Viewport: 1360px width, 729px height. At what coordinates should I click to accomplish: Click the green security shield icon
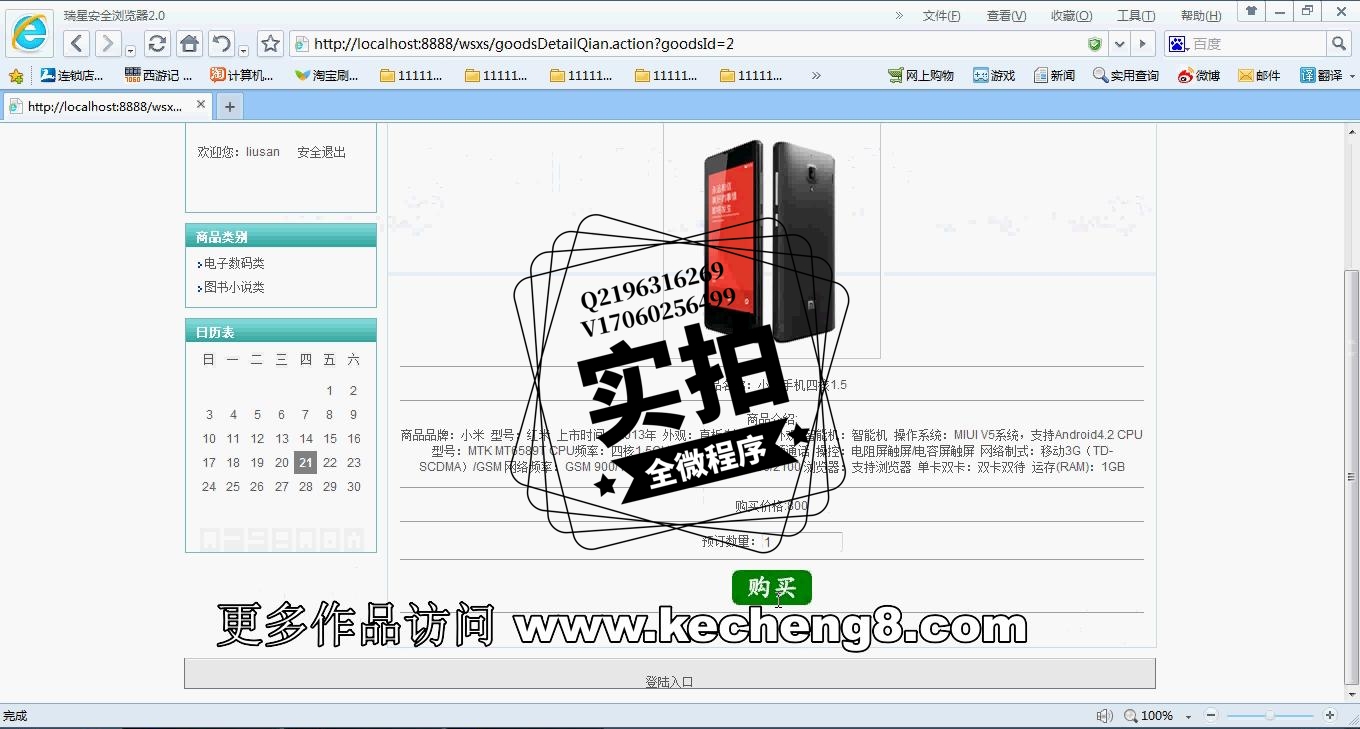tap(1095, 44)
